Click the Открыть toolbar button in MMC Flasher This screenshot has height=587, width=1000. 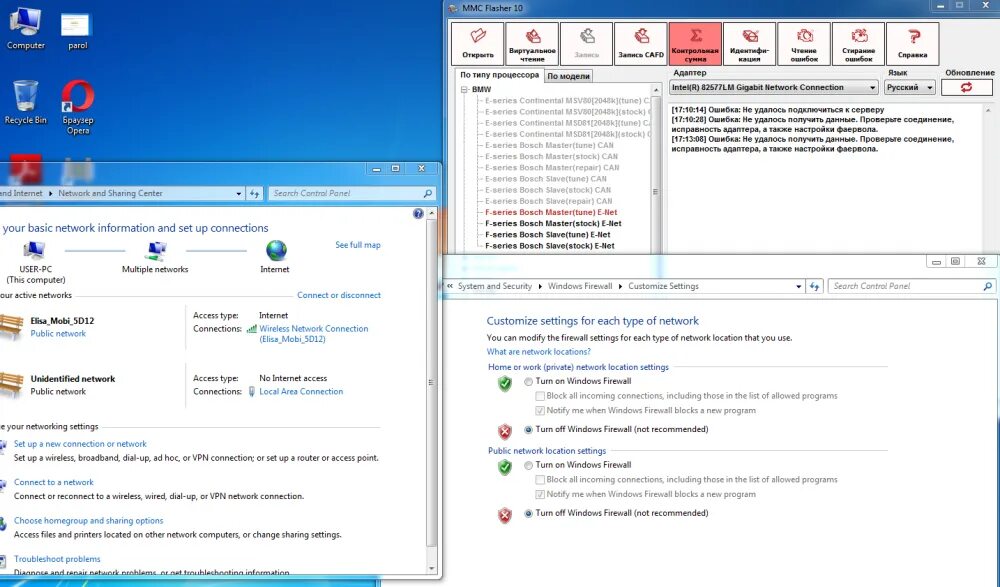[478, 44]
